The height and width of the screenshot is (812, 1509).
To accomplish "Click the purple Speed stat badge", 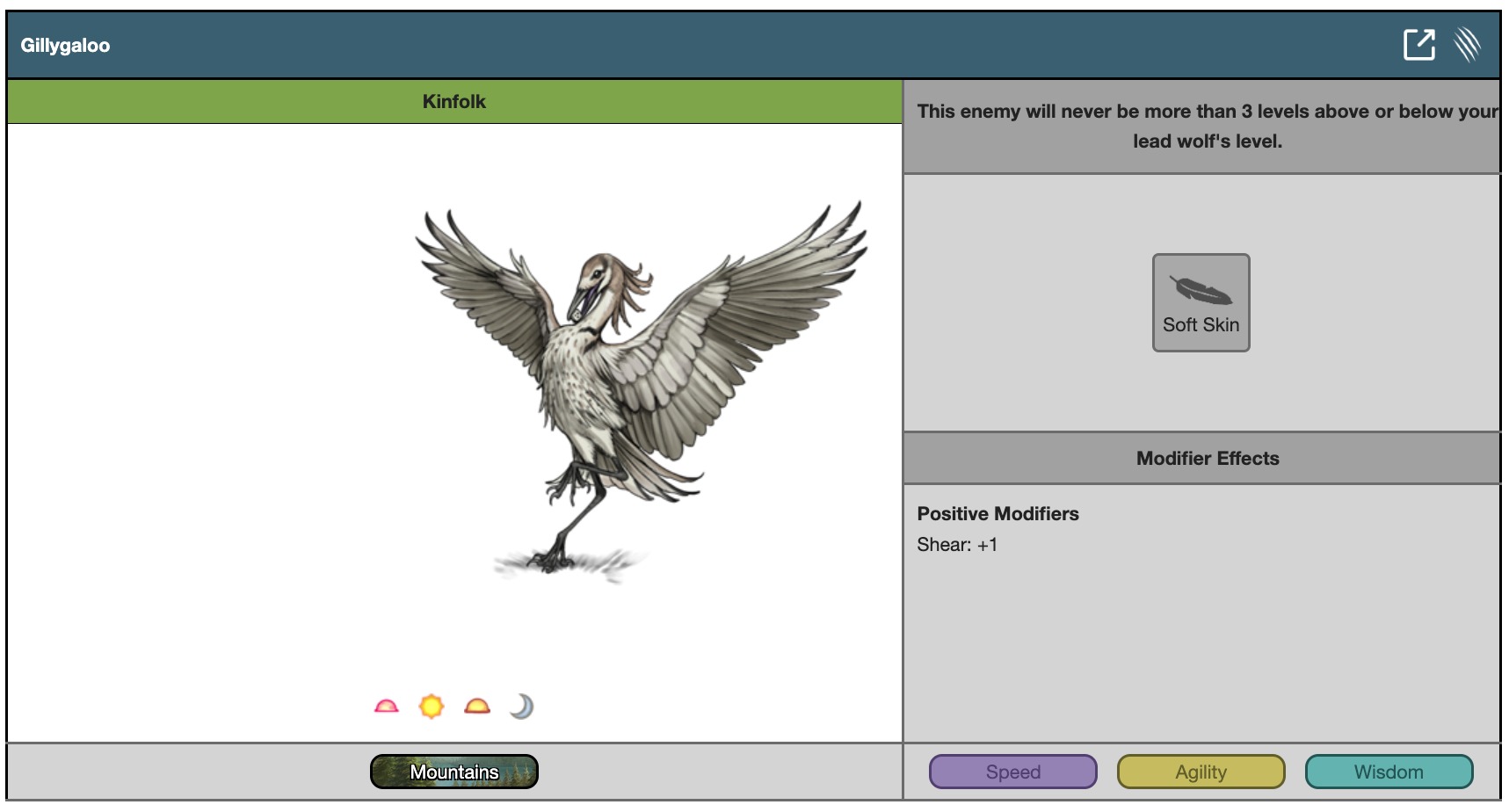I will (1012, 772).
